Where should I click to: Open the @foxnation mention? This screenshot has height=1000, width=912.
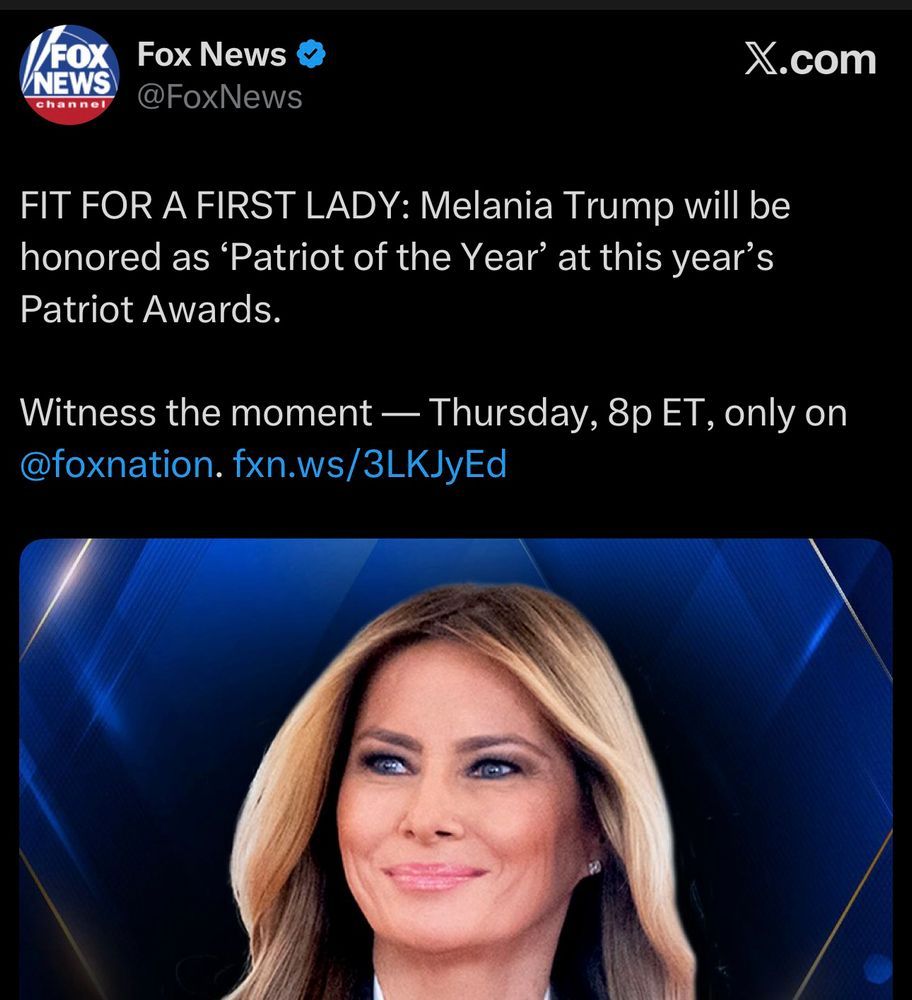117,464
